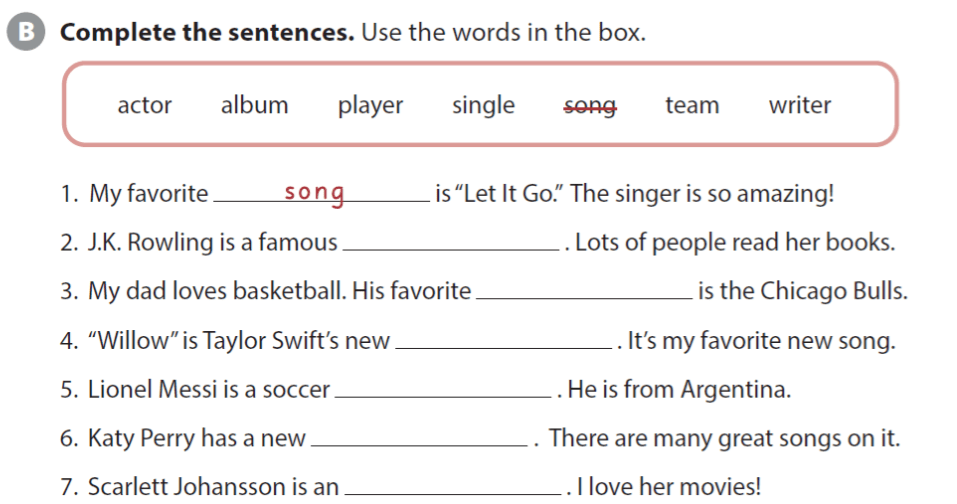957x504 pixels.
Task: Pick the word "writer" from the word box
Action: click(x=799, y=105)
